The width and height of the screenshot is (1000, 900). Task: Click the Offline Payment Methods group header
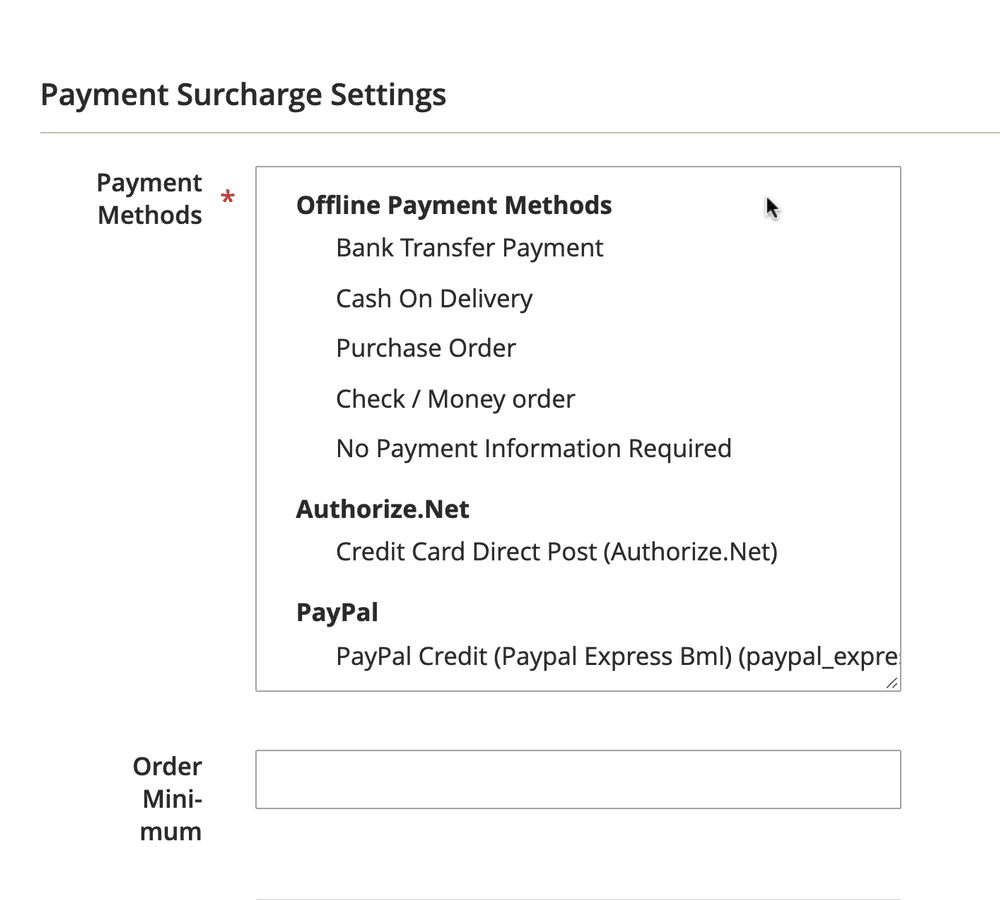click(453, 206)
